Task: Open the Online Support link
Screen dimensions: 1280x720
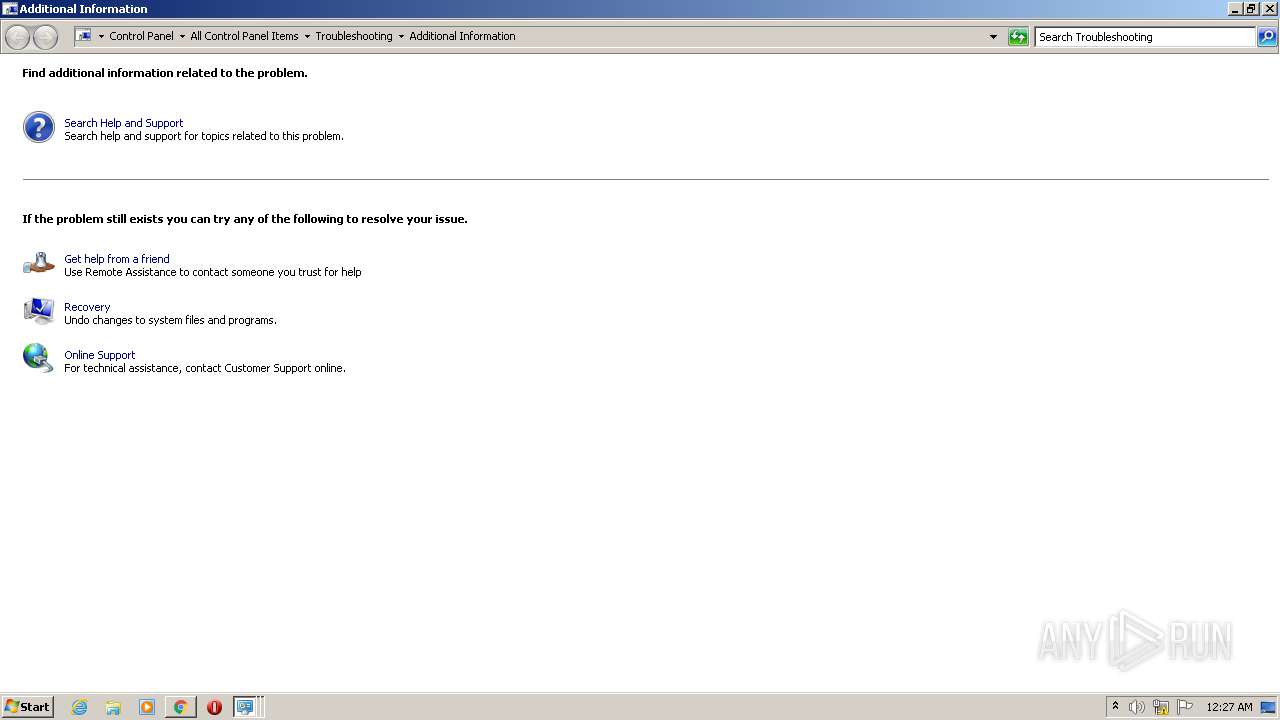Action: click(x=100, y=355)
